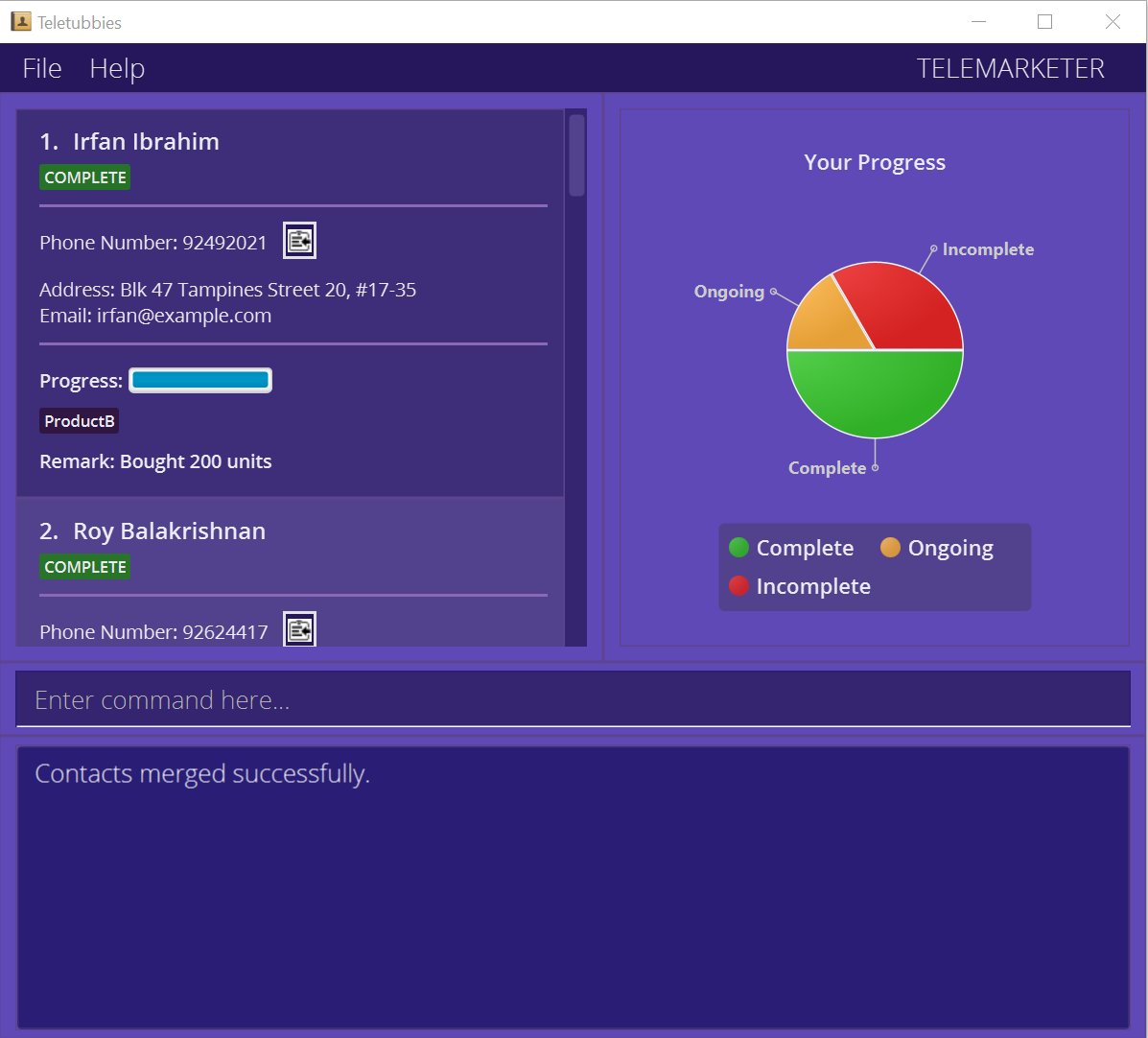This screenshot has width=1148, height=1038.
Task: Select the green Complete pie slice
Action: pyautogui.click(x=875, y=393)
